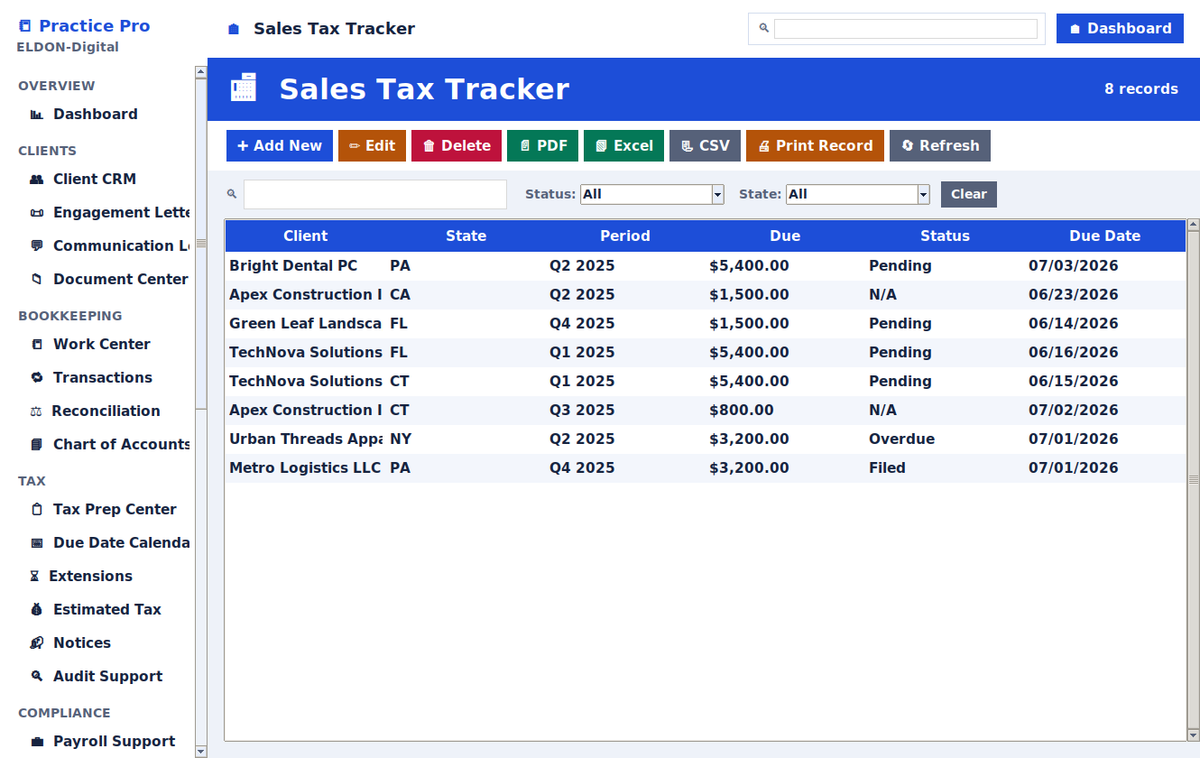Viewport: 1200px width, 758px height.
Task: Open Transactions menu item
Action: pyautogui.click(x=102, y=378)
